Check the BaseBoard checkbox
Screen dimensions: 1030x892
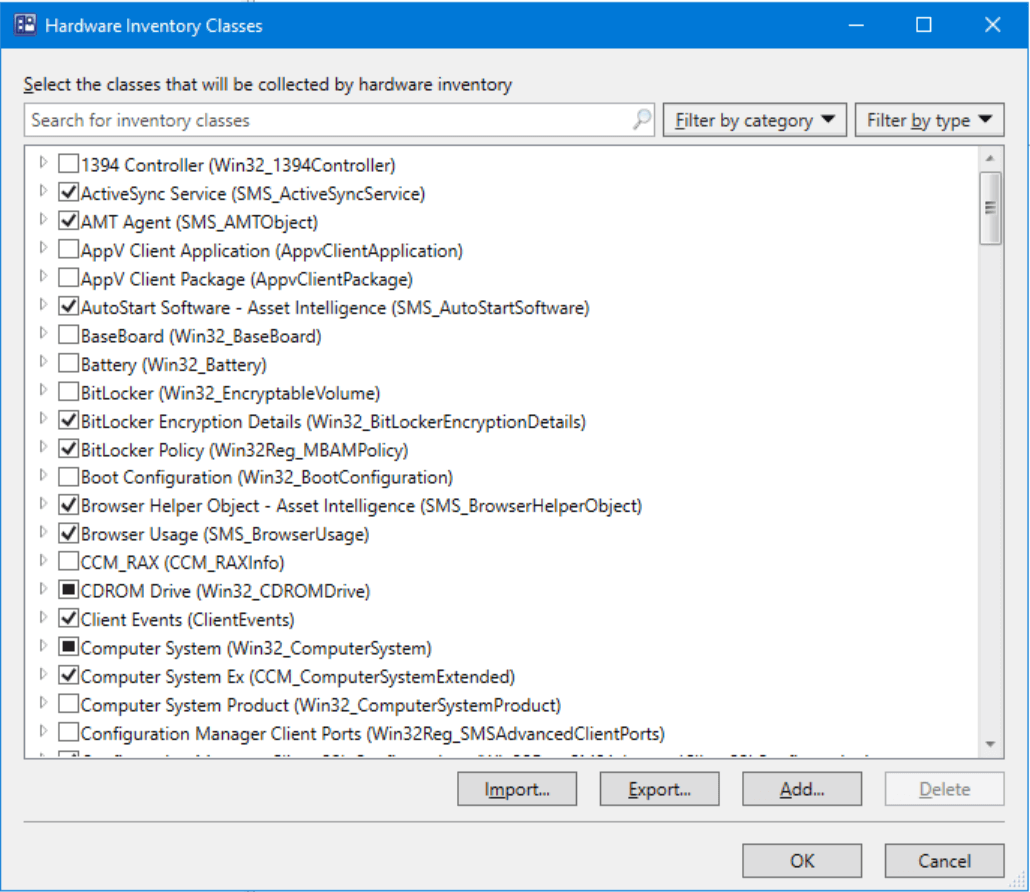[69, 335]
